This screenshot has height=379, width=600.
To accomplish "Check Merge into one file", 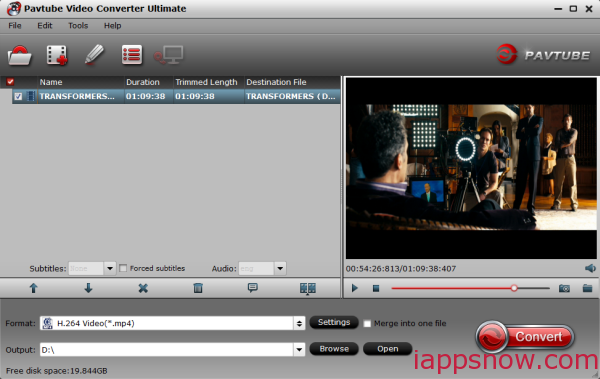I will click(367, 323).
